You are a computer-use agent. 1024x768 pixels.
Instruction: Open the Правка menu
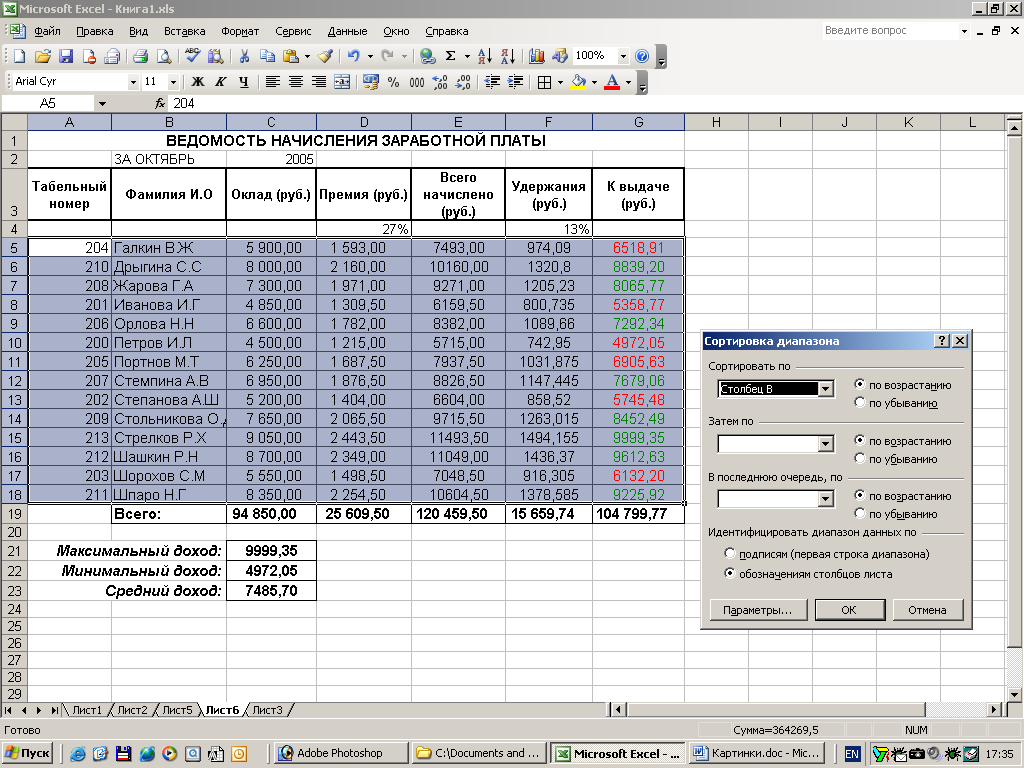(x=95, y=31)
